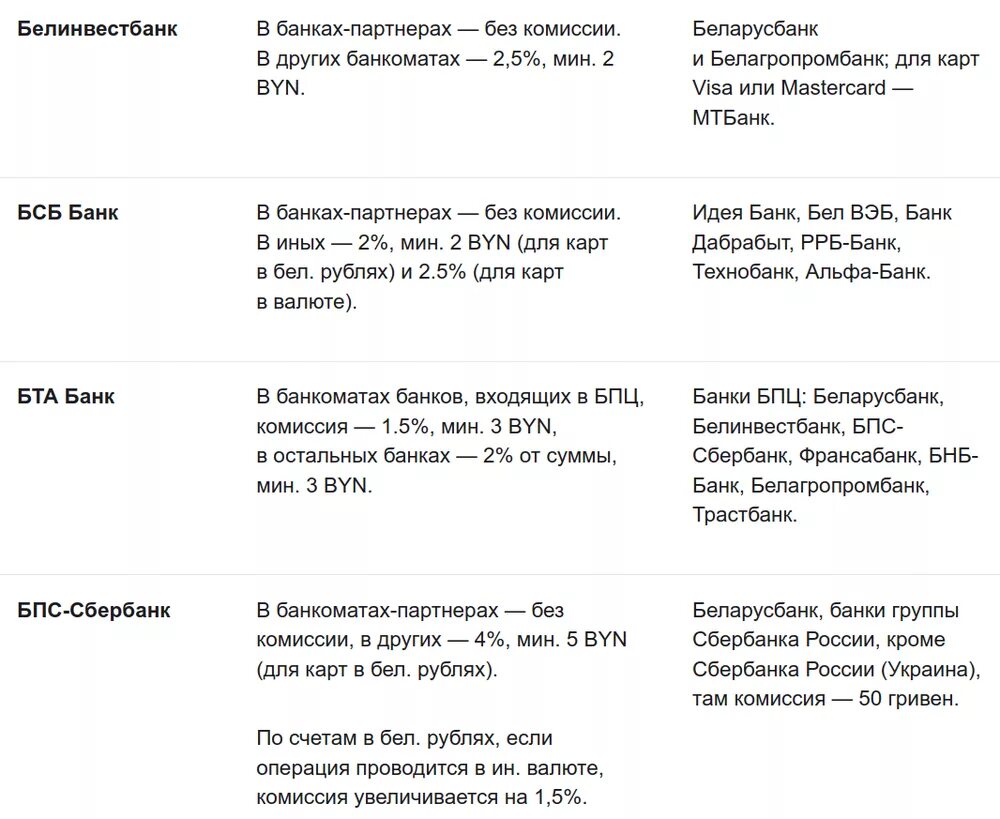Click the "МТБанк." partner bank text
The height and width of the screenshot is (819, 1000).
pyautogui.click(x=734, y=117)
